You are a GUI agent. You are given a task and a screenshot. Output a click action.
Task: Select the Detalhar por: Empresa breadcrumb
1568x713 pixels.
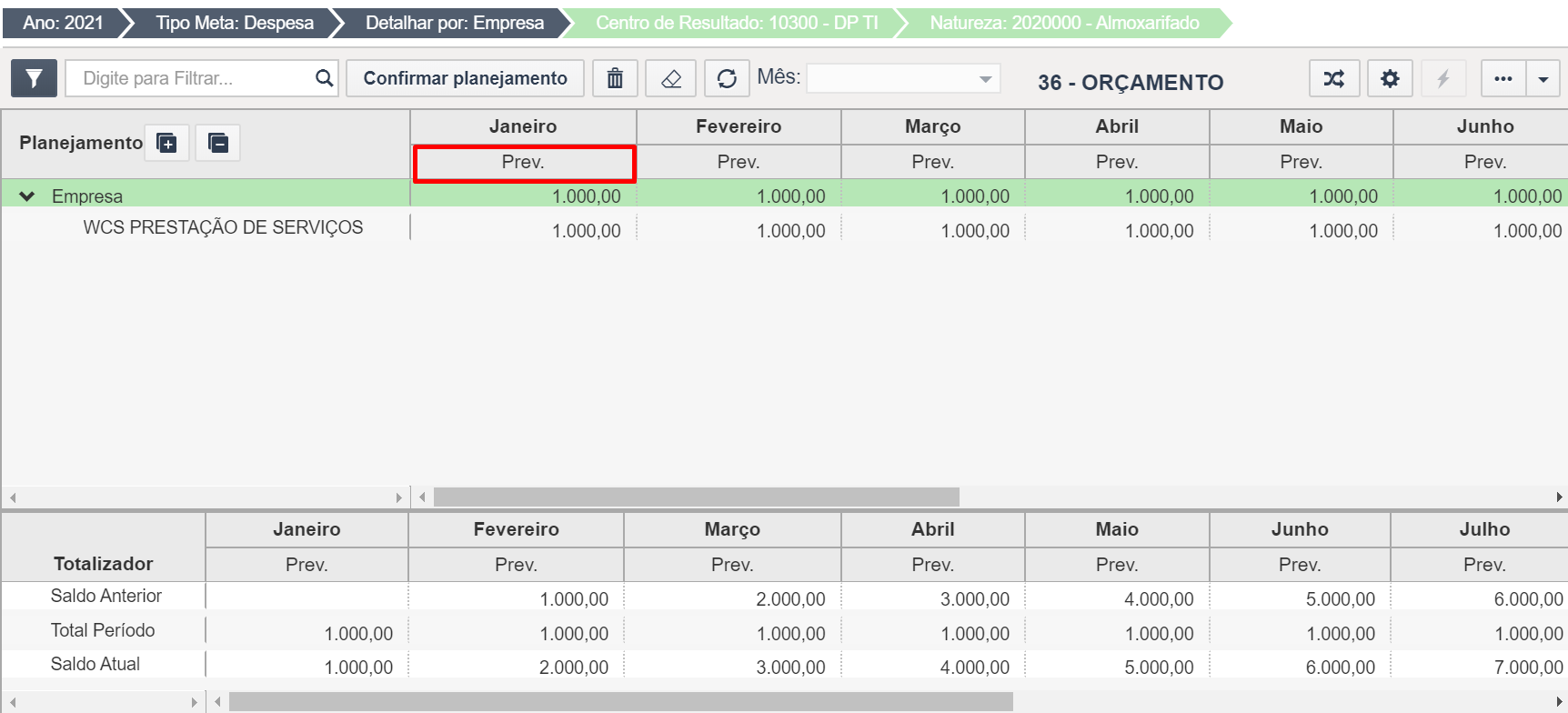coord(454,23)
